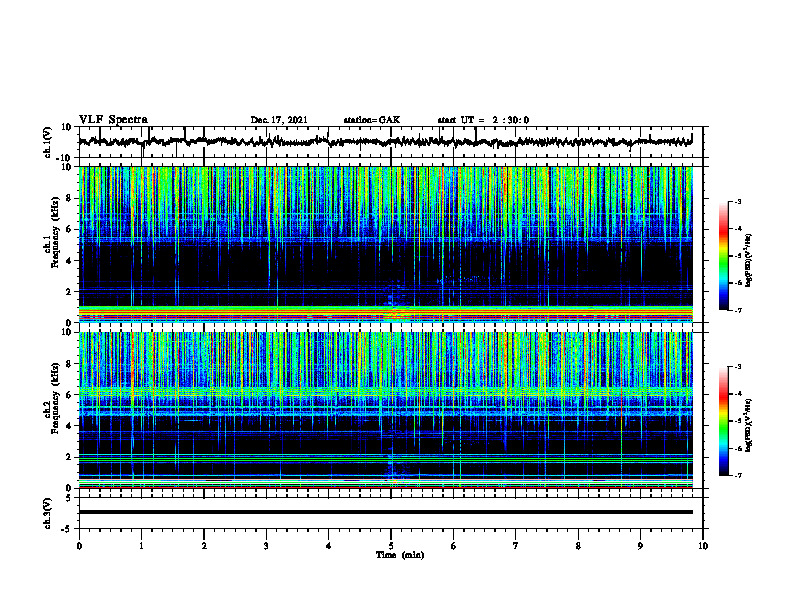792x612 pixels.
Task: Click the "ch.3(V)" axis label
Action: point(48,513)
